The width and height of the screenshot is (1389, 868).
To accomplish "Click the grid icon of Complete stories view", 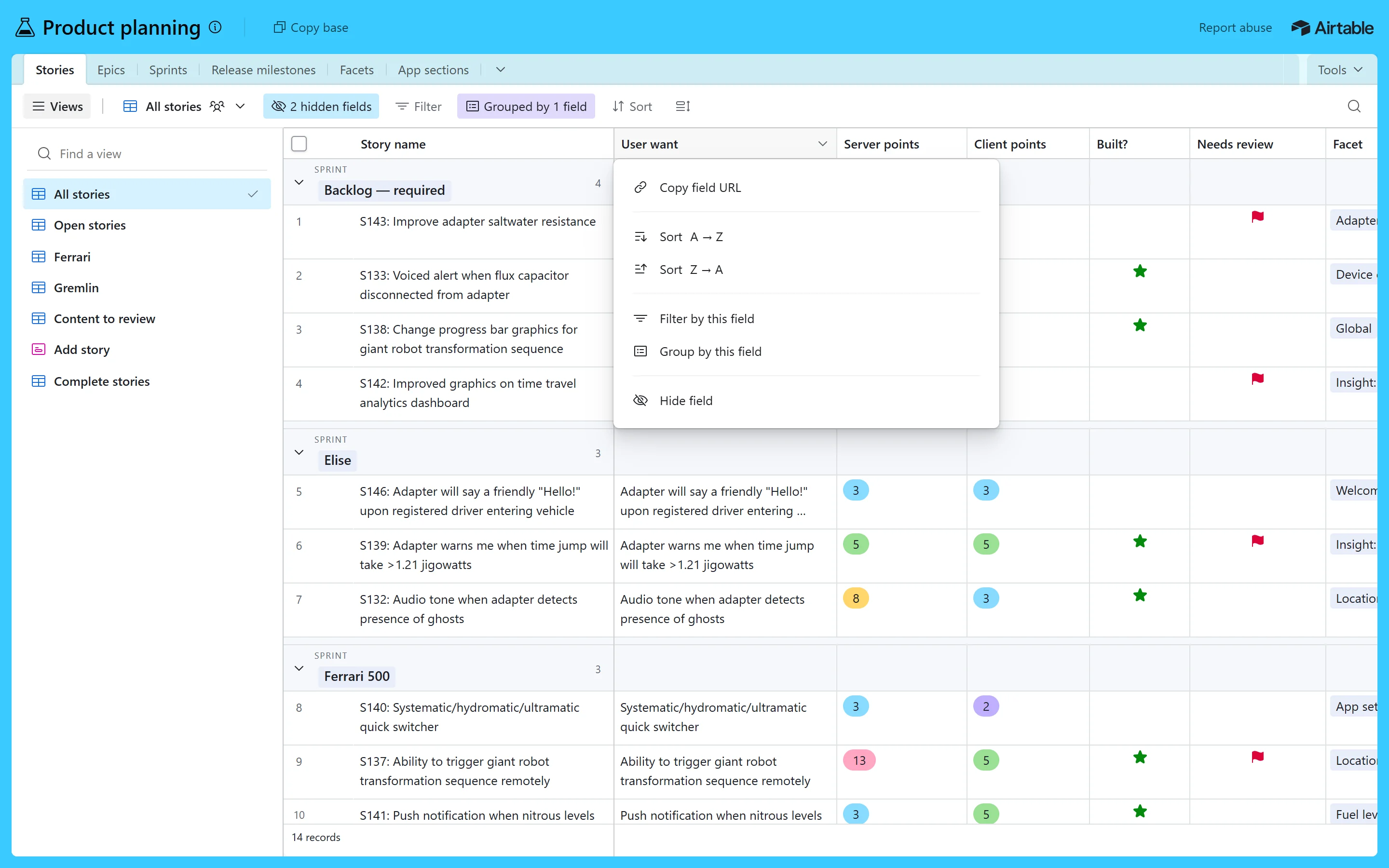I will tap(39, 381).
